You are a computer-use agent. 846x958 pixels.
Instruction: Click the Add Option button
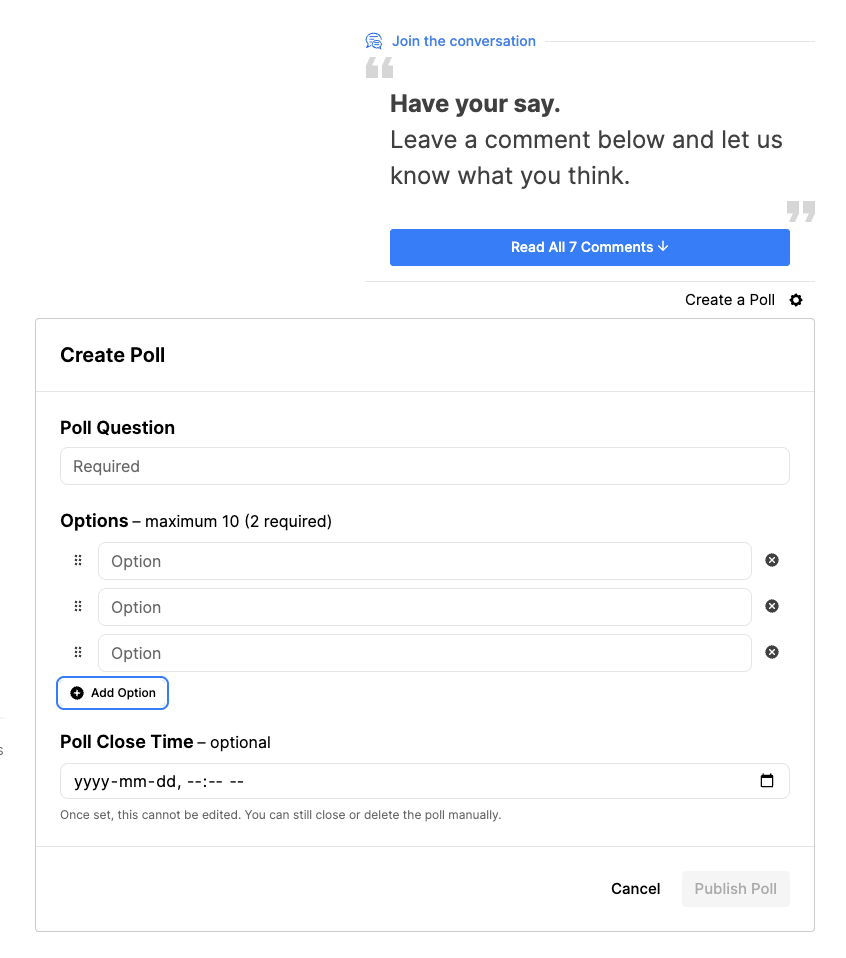click(113, 693)
